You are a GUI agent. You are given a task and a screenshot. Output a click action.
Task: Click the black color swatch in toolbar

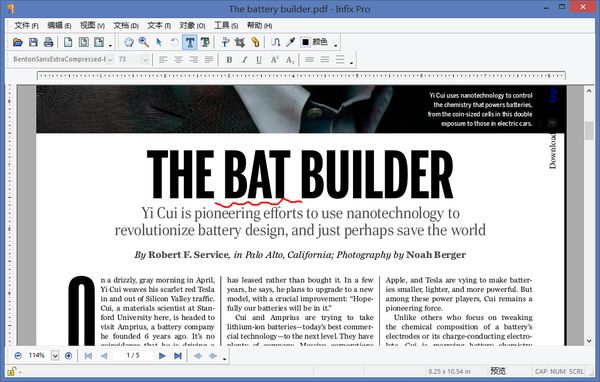point(305,42)
